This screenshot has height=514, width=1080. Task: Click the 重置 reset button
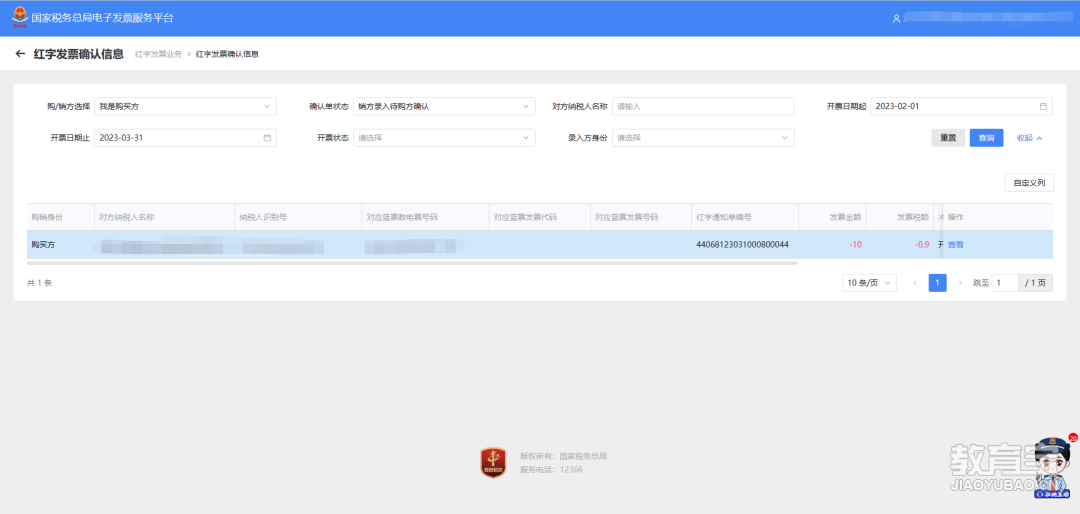[x=948, y=138]
